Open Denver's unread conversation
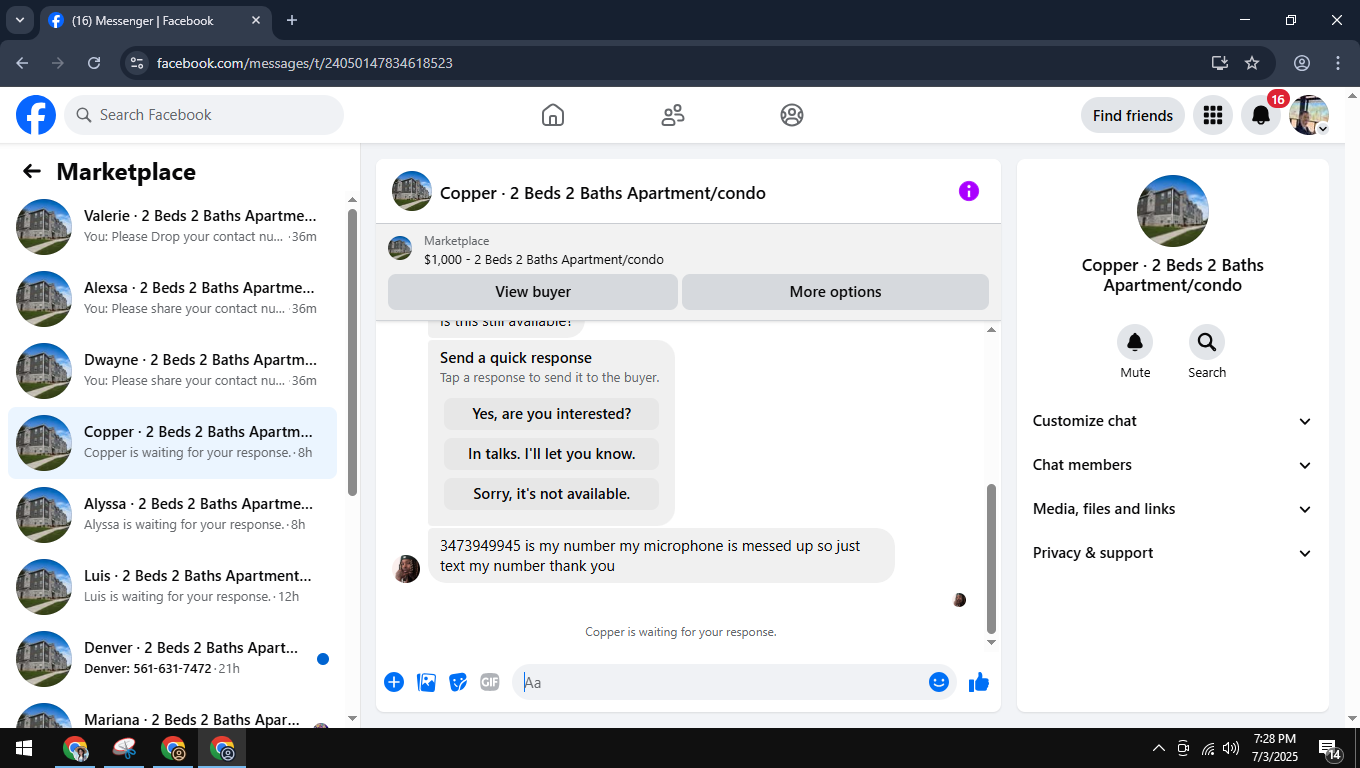Viewport: 1360px width, 768px height. (172, 659)
